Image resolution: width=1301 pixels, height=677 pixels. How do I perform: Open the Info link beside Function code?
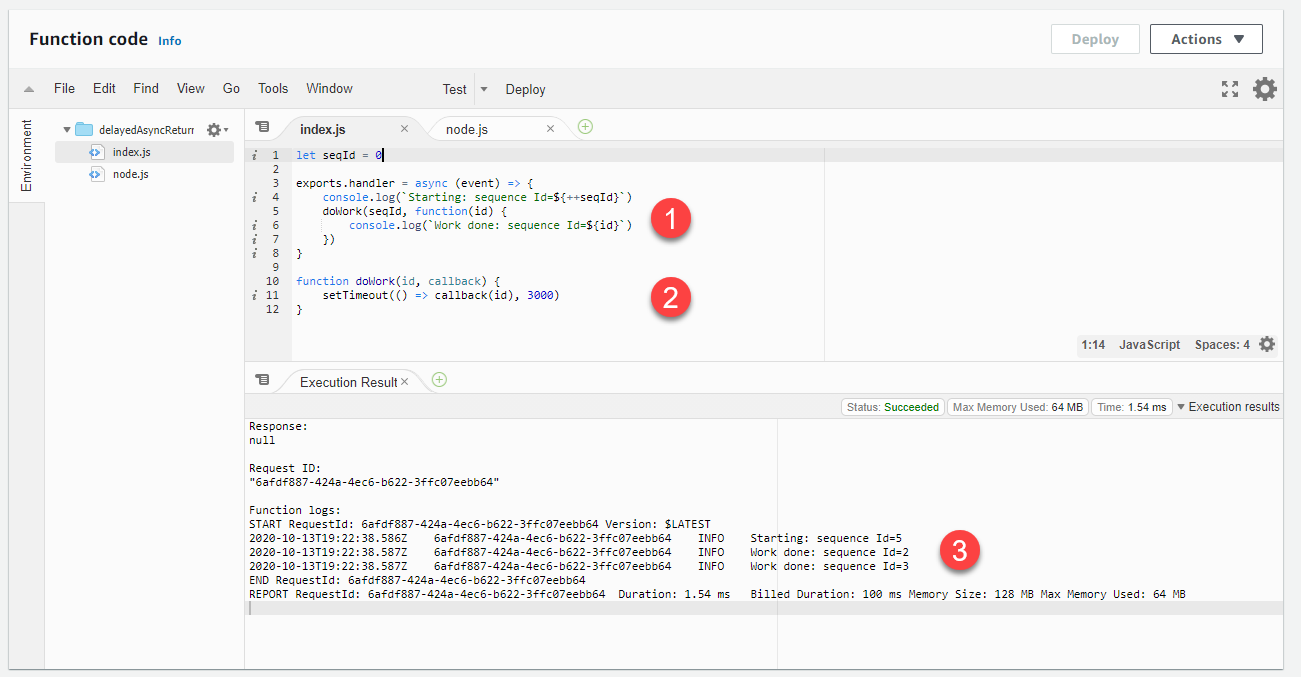tap(169, 41)
